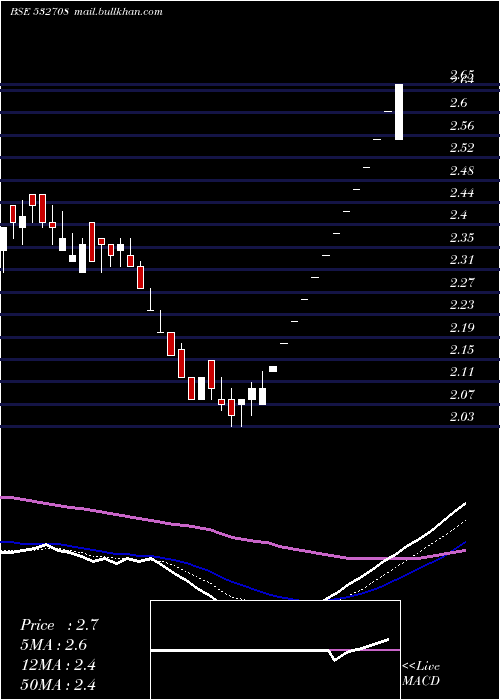Click the '5MA : 2.6' readout
The width and height of the screenshot is (500, 700).
[x=54, y=645]
